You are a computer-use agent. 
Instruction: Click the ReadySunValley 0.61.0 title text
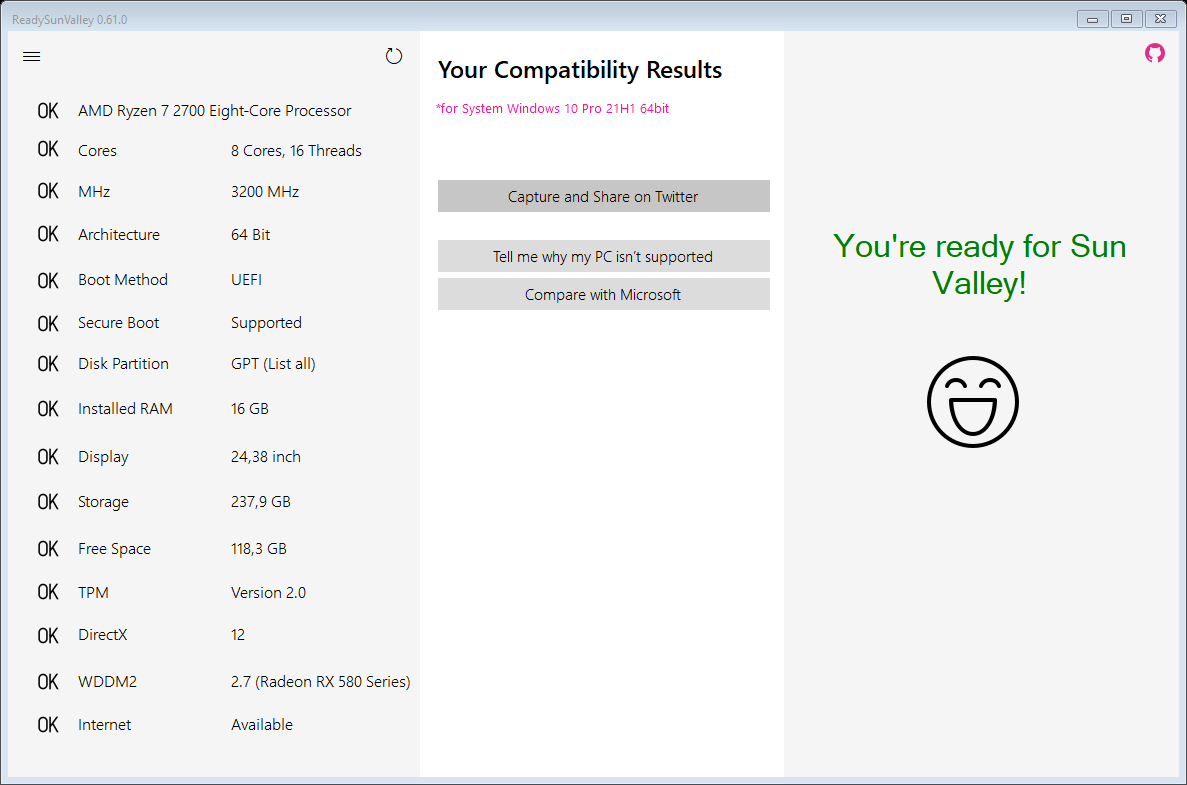70,20
